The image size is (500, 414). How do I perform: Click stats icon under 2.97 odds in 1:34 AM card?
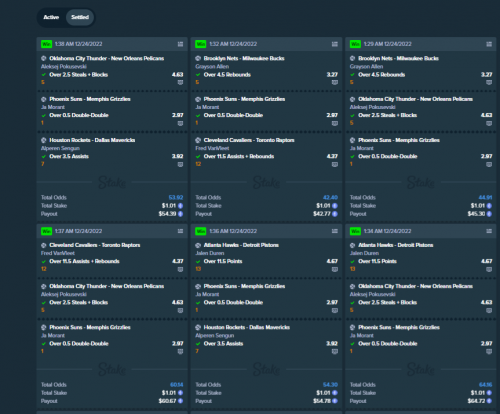tap(489, 351)
